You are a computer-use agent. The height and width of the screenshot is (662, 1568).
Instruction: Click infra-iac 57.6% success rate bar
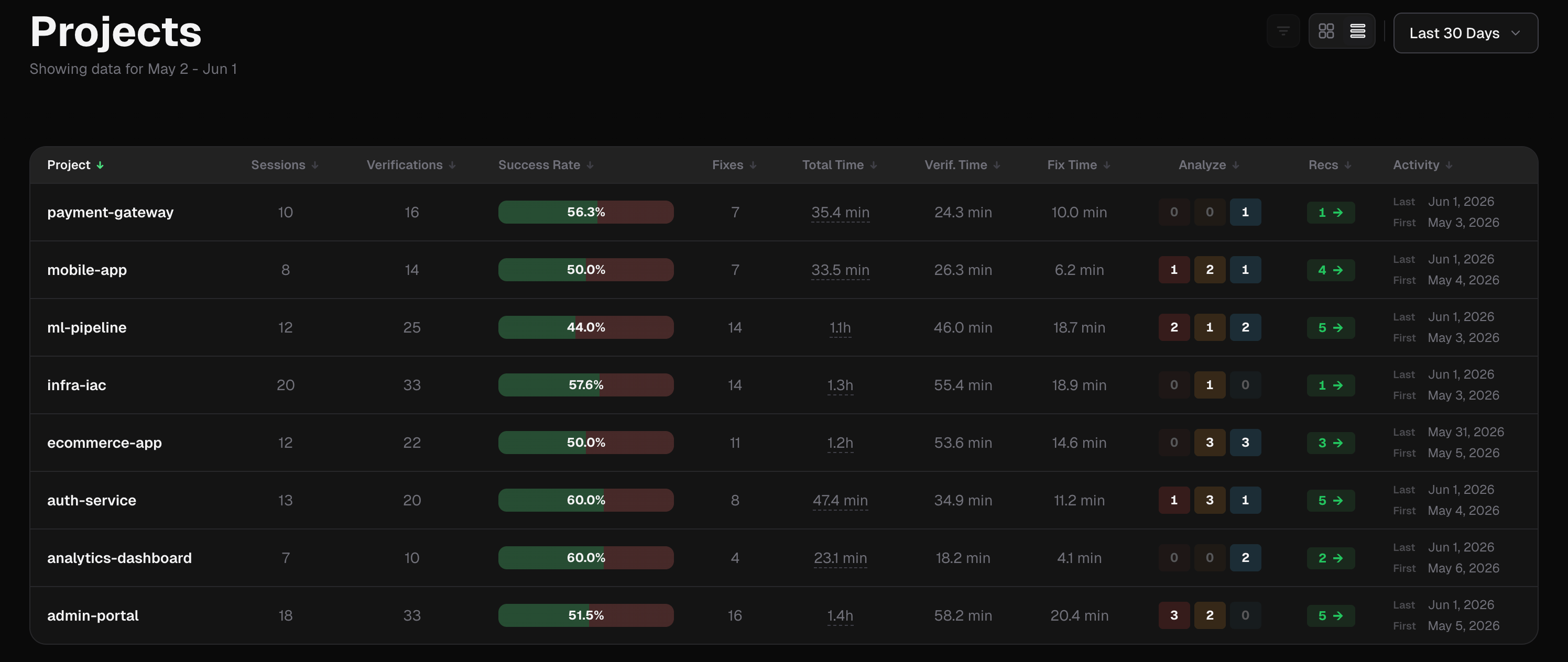click(585, 385)
